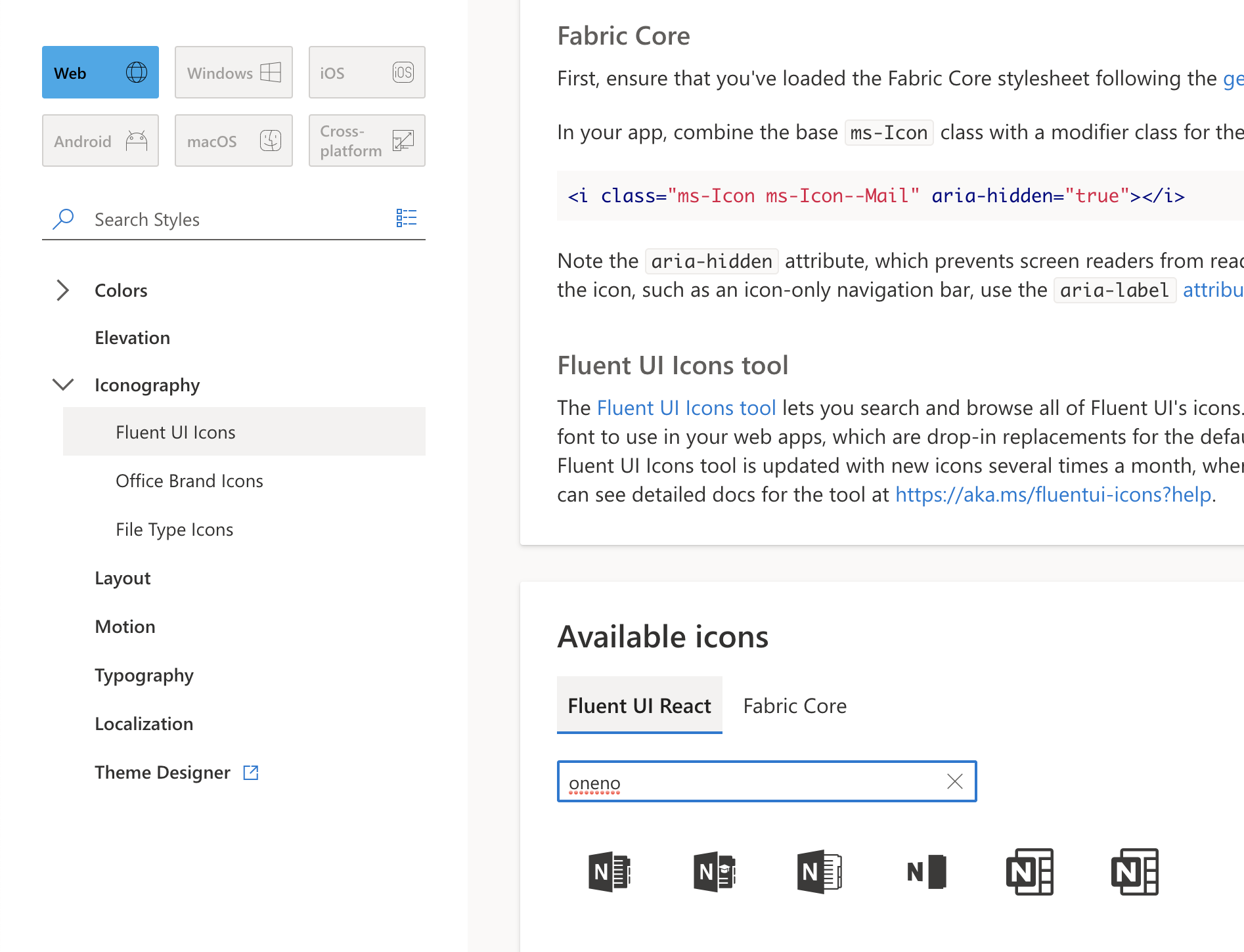The height and width of the screenshot is (952, 1244).
Task: Click the Fabric Core heading
Action: pyautogui.click(x=623, y=36)
